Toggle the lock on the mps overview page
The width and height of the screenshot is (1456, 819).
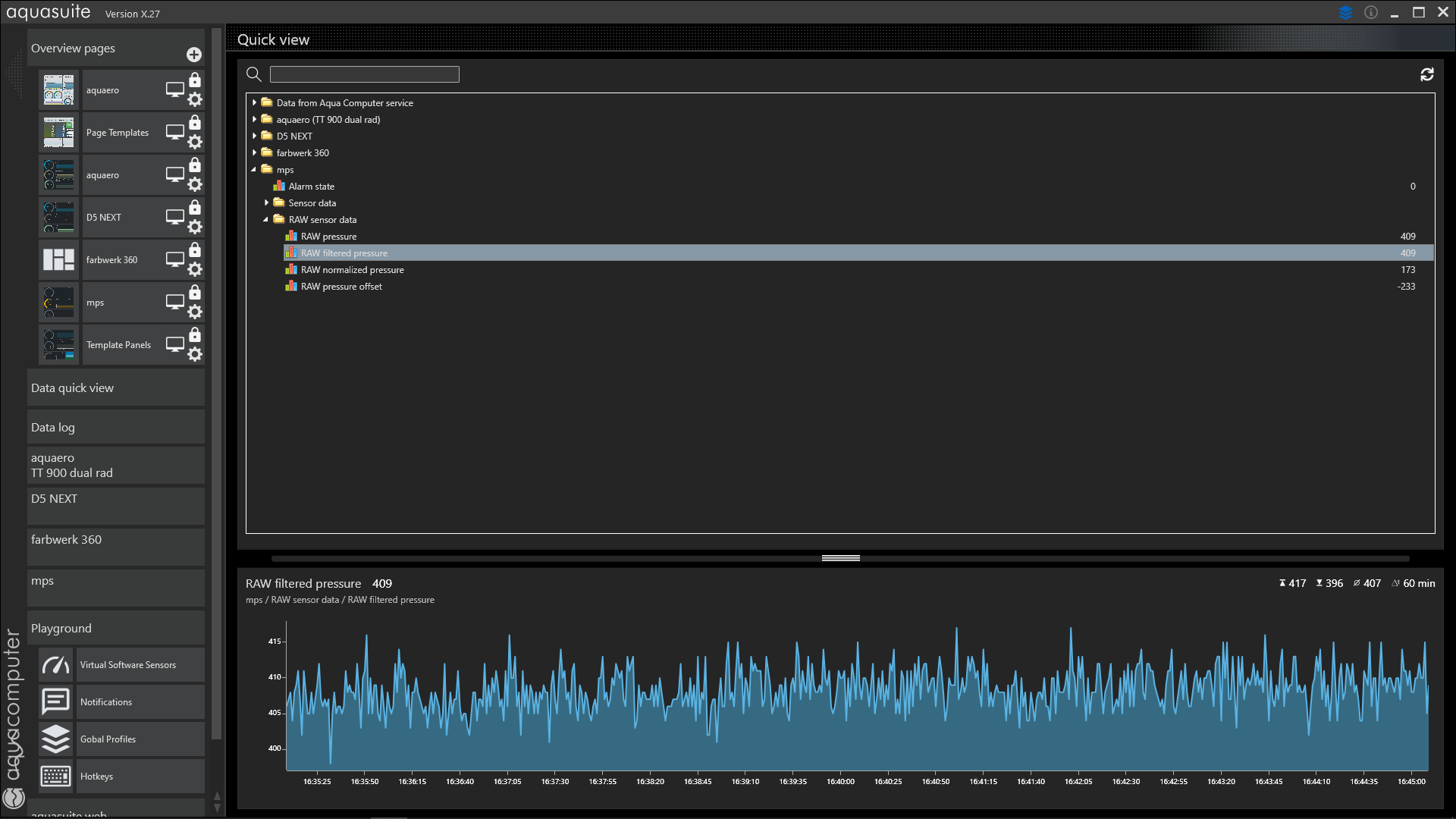pos(195,293)
